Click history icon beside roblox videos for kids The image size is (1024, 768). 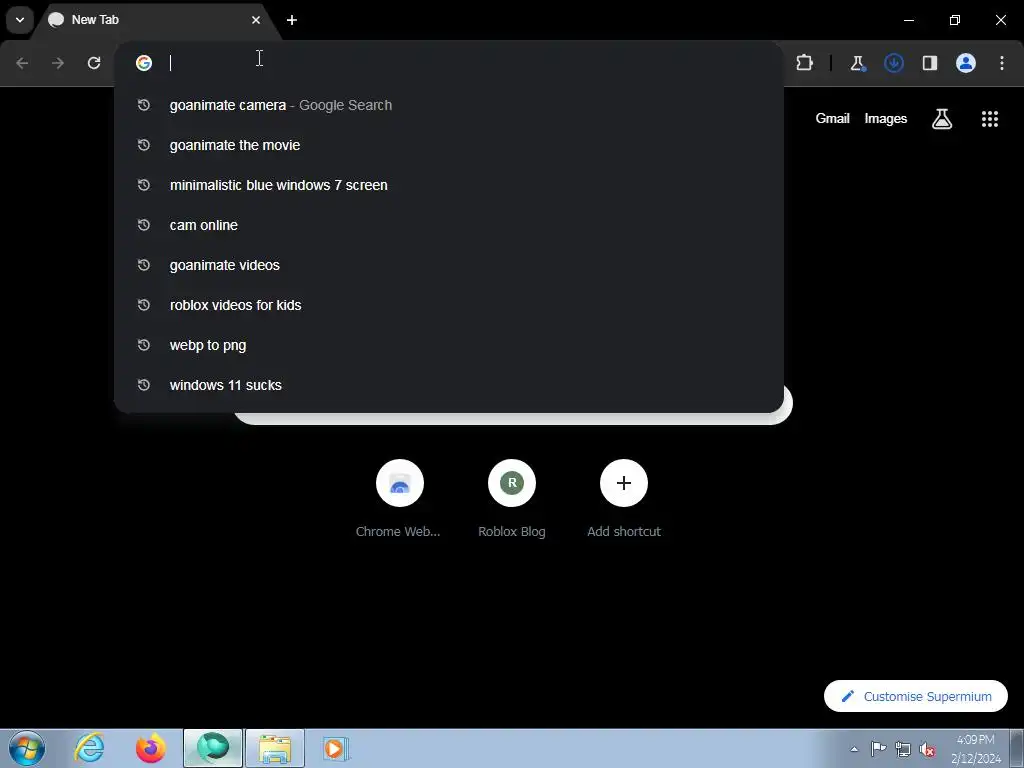[144, 305]
